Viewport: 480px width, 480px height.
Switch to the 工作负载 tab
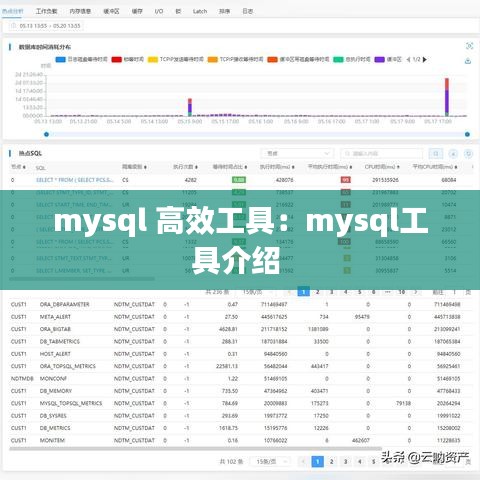(46, 11)
